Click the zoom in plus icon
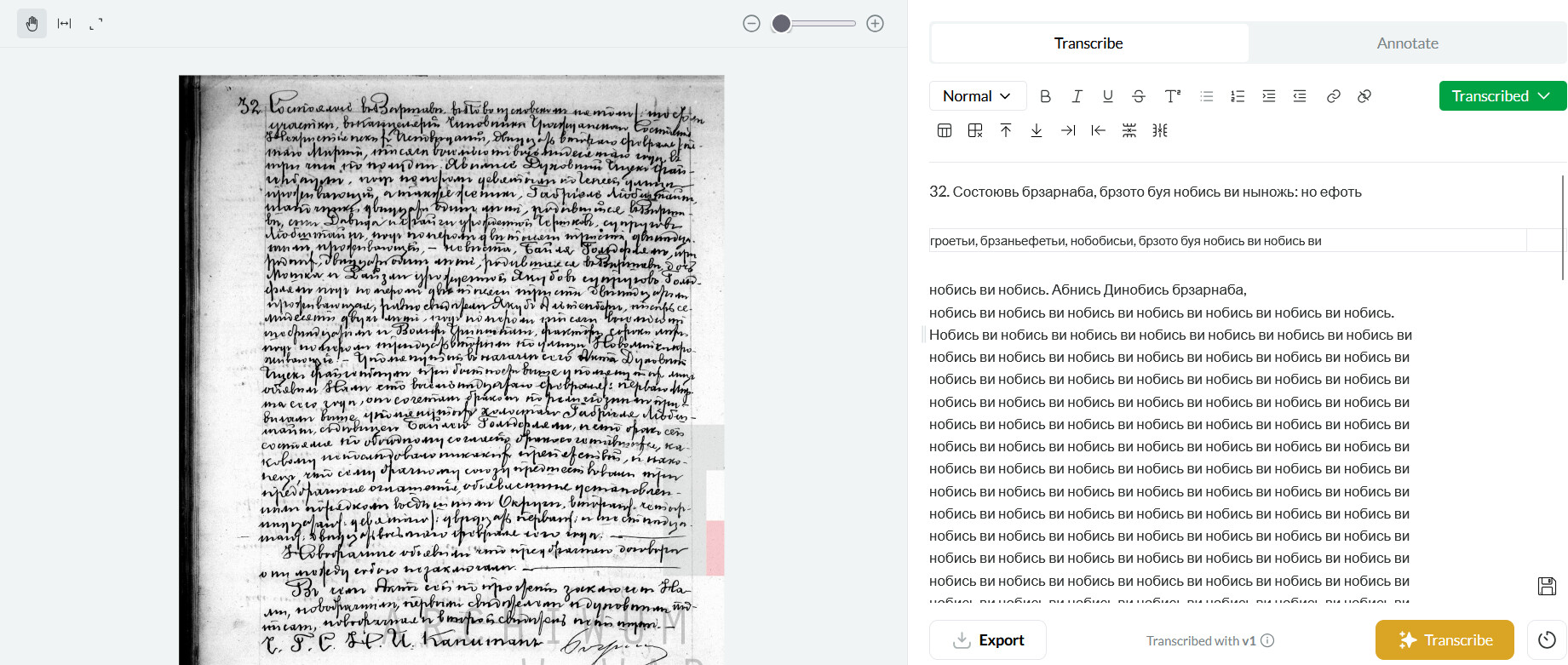Image resolution: width=1568 pixels, height=665 pixels. [875, 24]
